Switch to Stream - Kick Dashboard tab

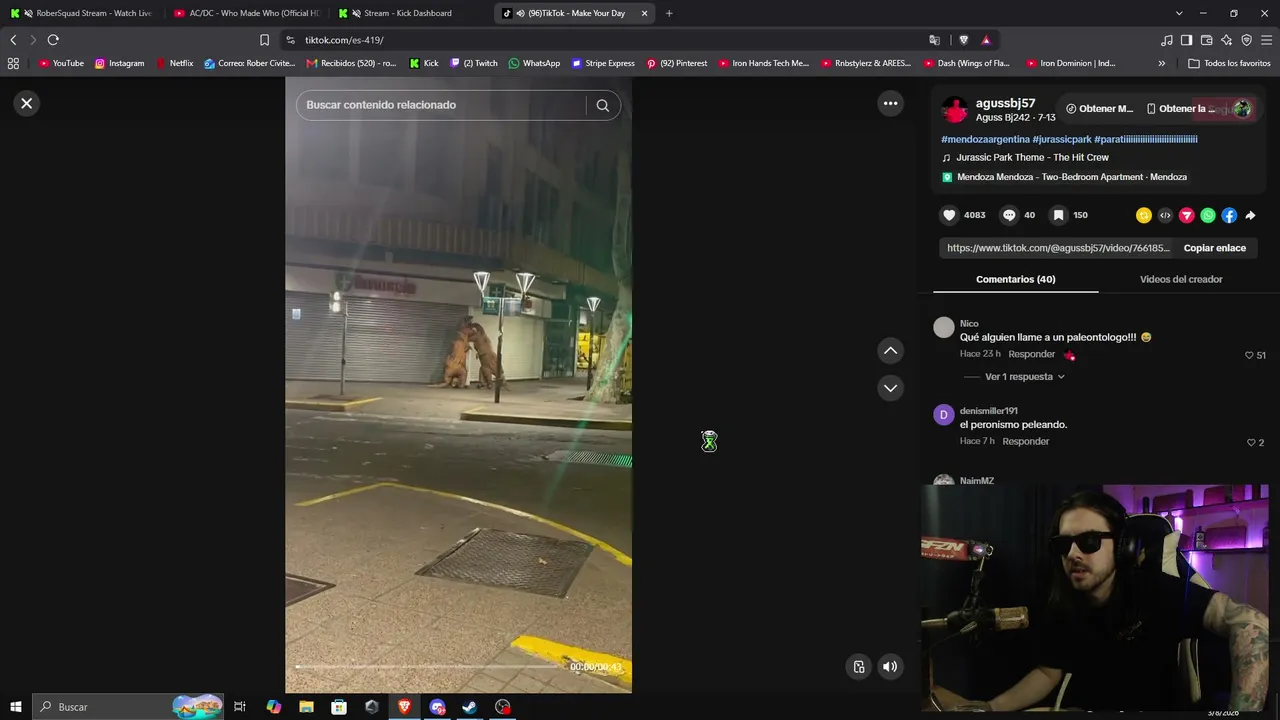[x=410, y=13]
